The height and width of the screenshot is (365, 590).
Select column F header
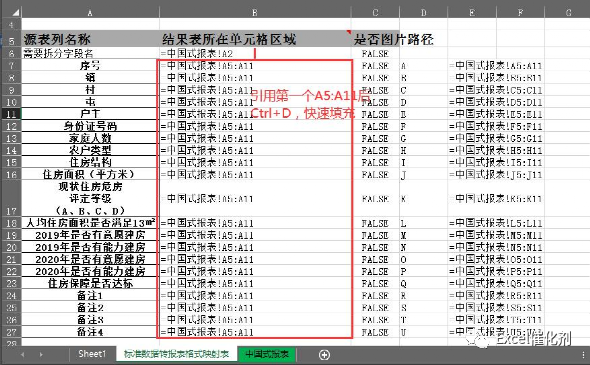(x=520, y=13)
